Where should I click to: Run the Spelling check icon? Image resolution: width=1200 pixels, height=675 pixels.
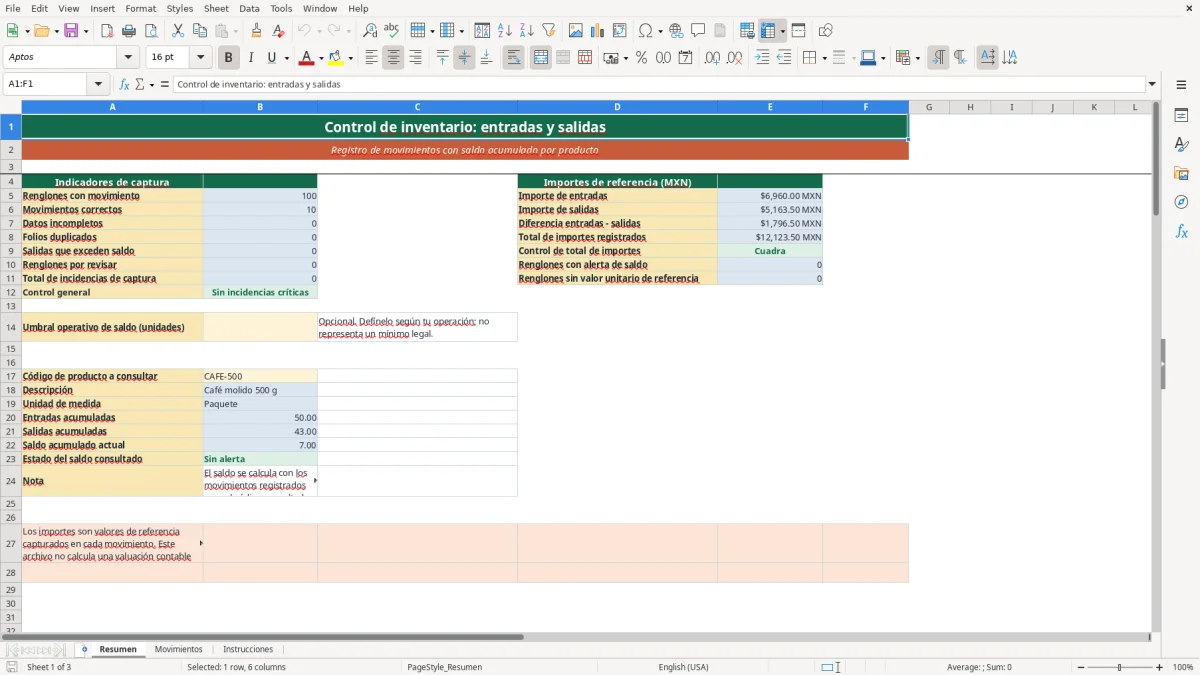(x=392, y=31)
